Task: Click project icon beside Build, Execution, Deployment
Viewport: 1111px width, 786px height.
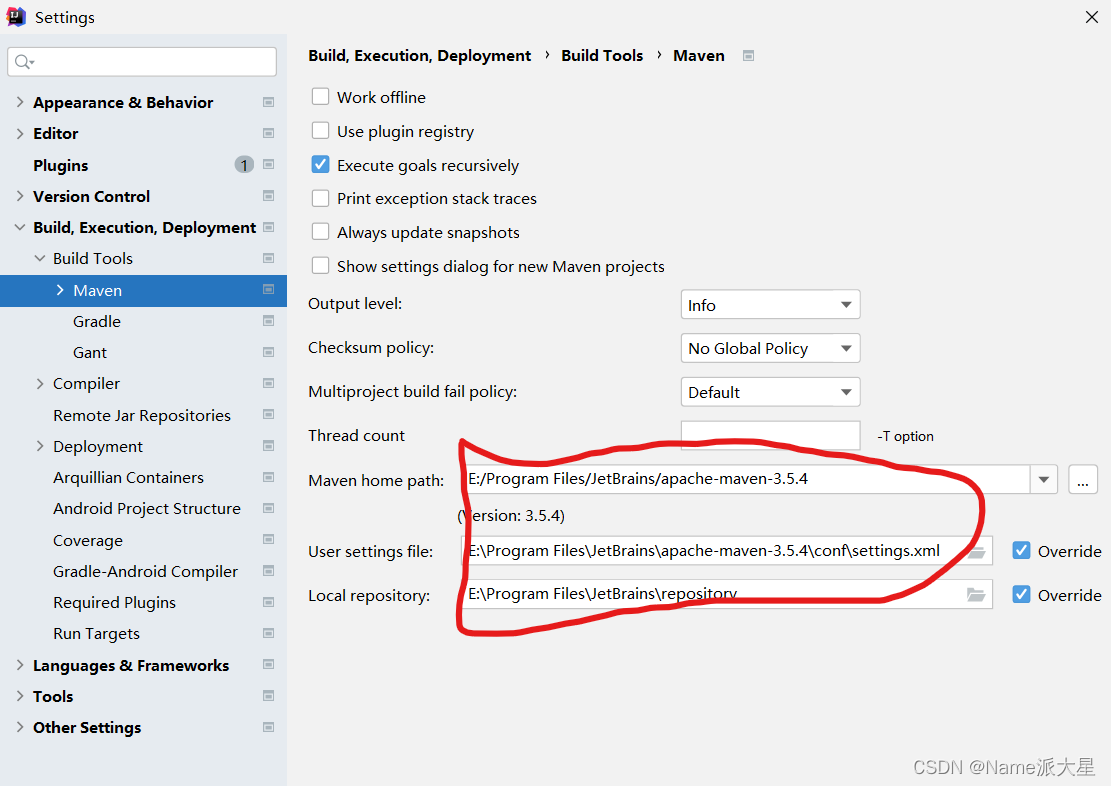Action: (x=269, y=227)
